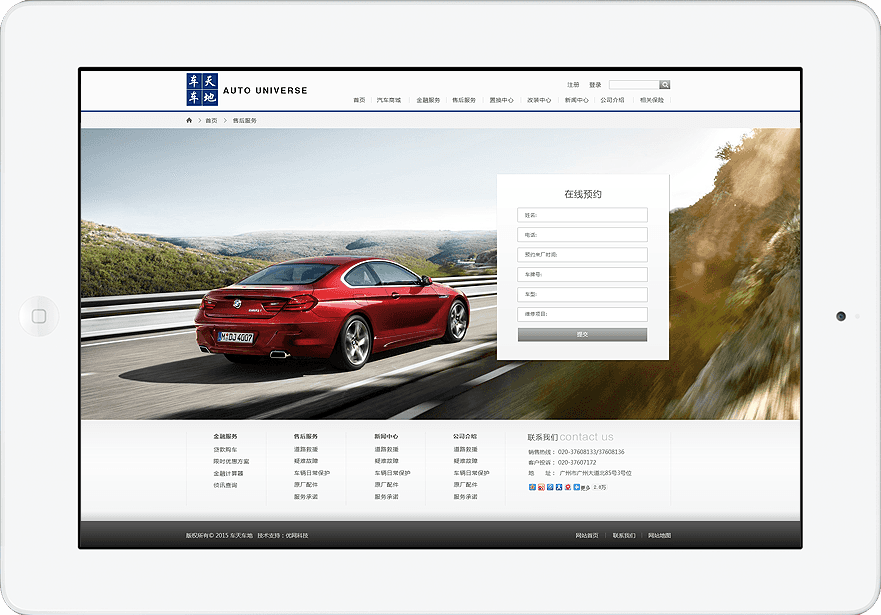Image resolution: width=881 pixels, height=615 pixels.
Task: Click the search magnifier icon
Action: click(665, 85)
